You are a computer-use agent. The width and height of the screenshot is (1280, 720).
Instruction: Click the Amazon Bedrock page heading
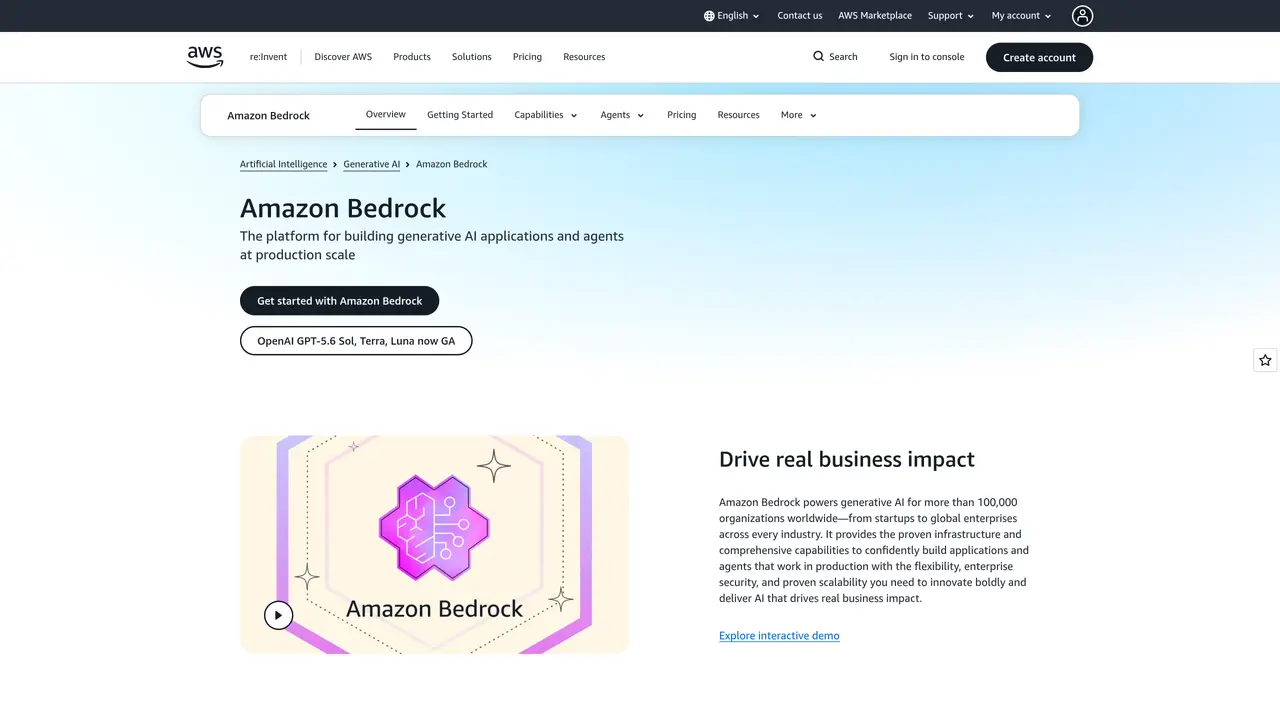click(343, 208)
